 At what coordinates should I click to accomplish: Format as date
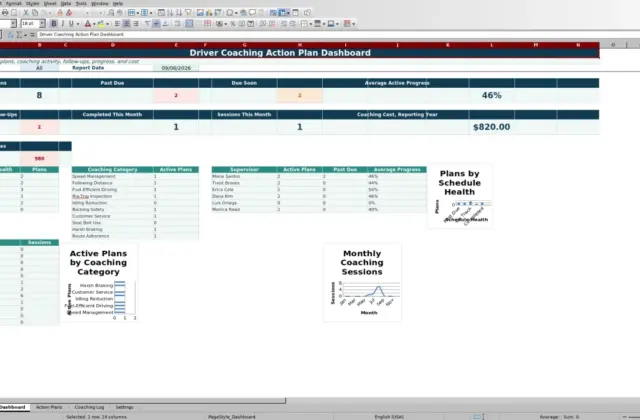click(x=251, y=24)
